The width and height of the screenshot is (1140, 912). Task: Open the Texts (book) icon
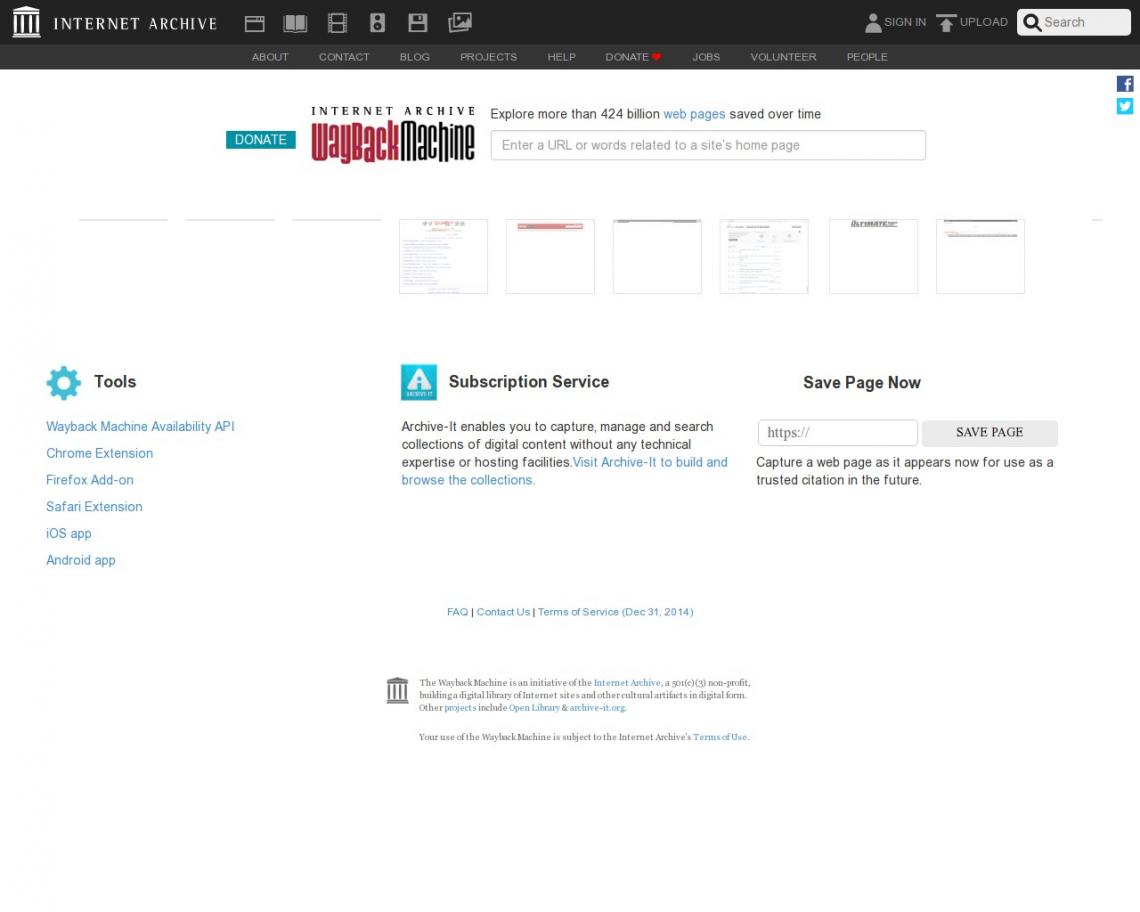tap(295, 23)
